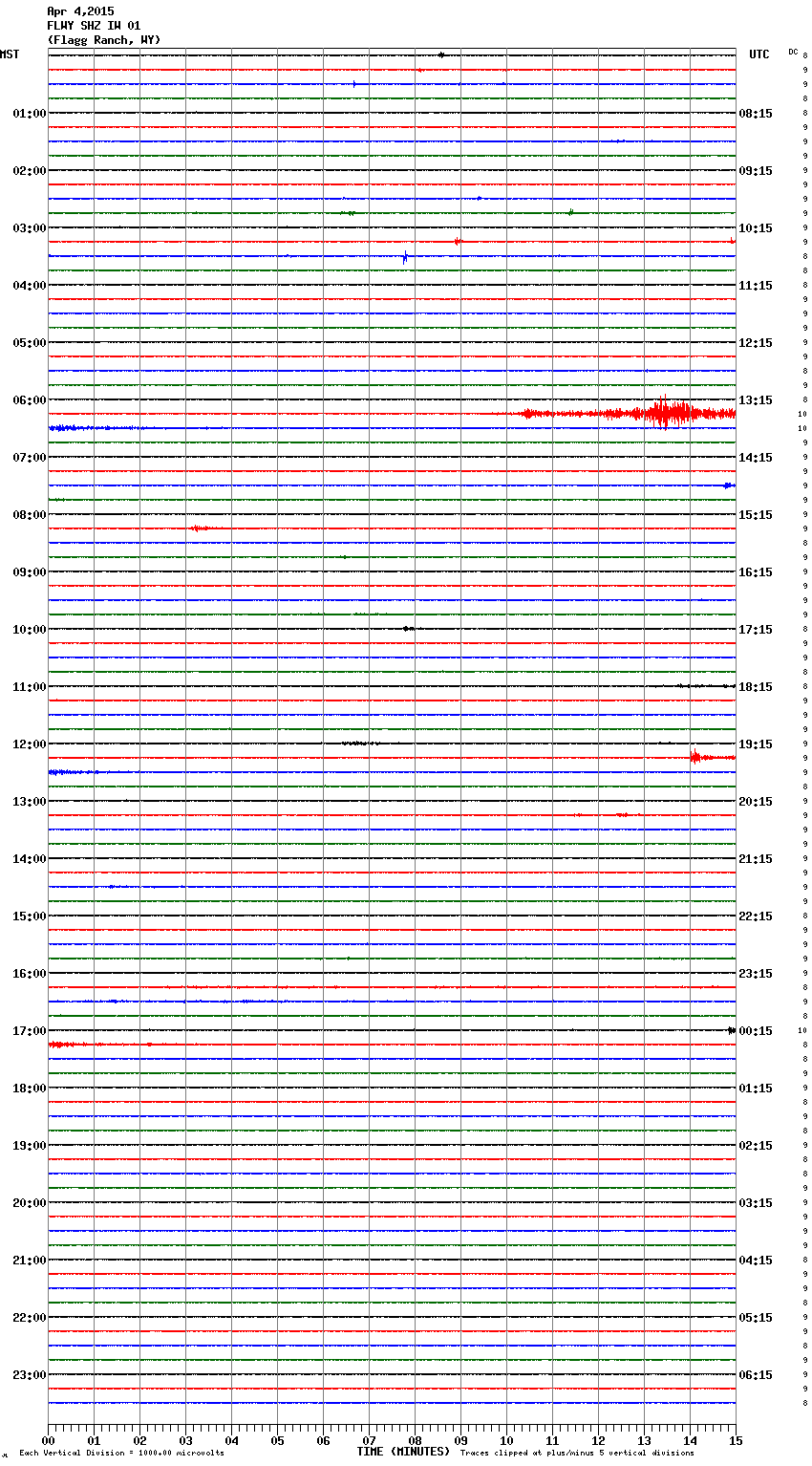Image resolution: width=812 pixels, height=1466 pixels.
Task: Click the 13:15 UTC time label
Action: pyautogui.click(x=756, y=400)
